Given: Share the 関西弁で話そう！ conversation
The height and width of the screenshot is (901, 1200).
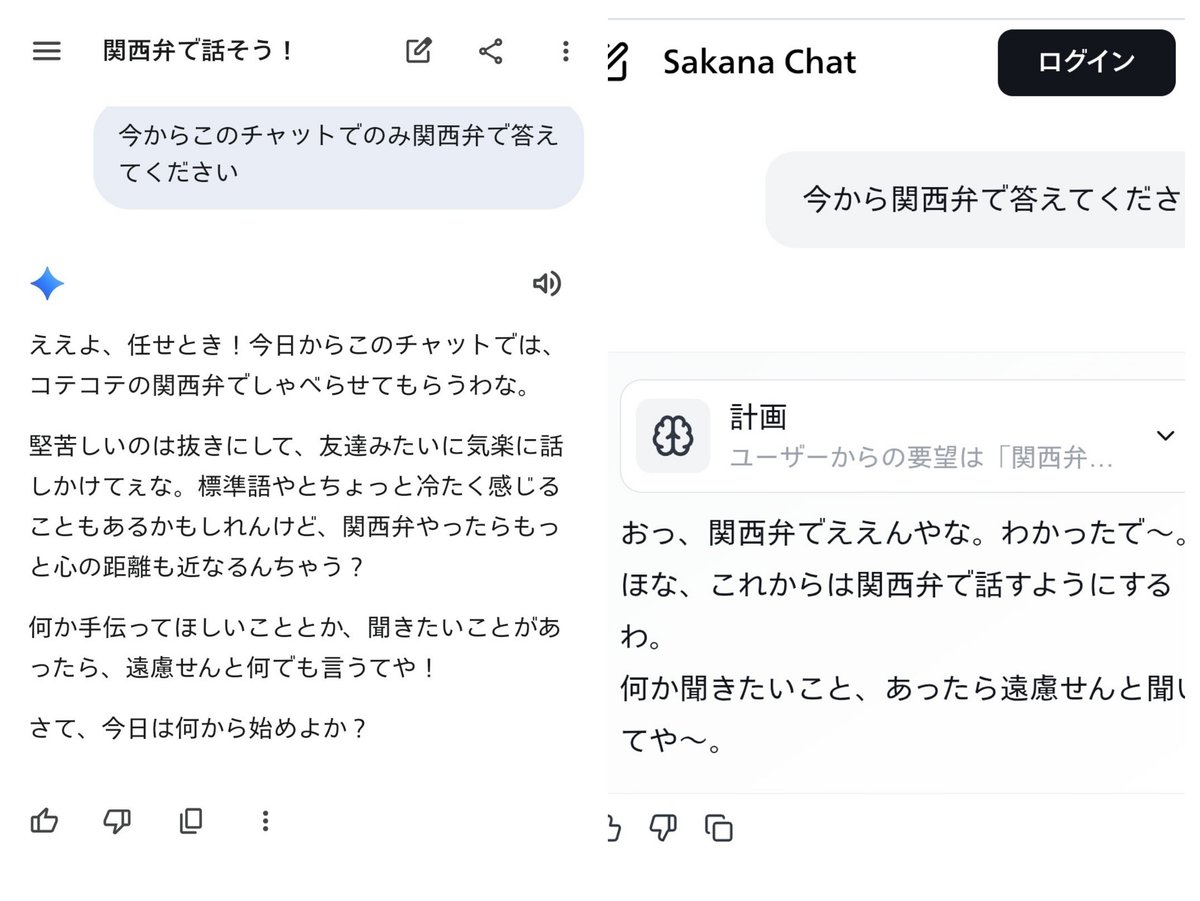Looking at the screenshot, I should click(x=490, y=51).
